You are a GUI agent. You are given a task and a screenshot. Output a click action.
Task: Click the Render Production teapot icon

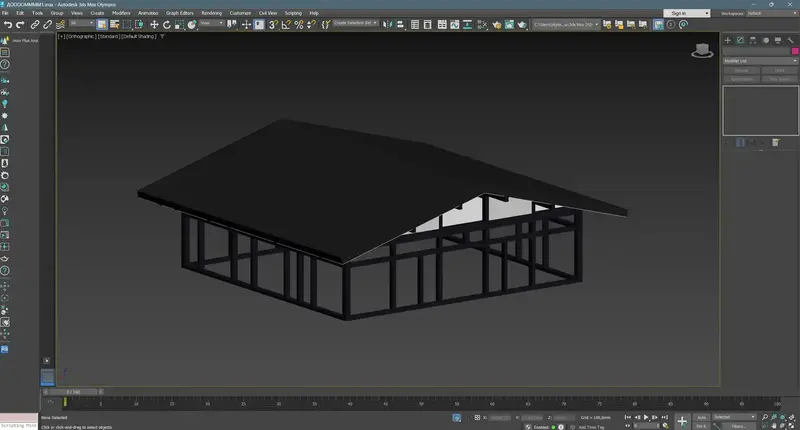(521, 24)
